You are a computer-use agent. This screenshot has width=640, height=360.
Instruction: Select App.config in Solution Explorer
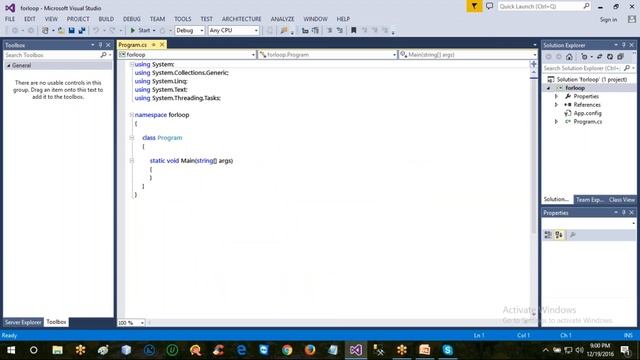[587, 113]
